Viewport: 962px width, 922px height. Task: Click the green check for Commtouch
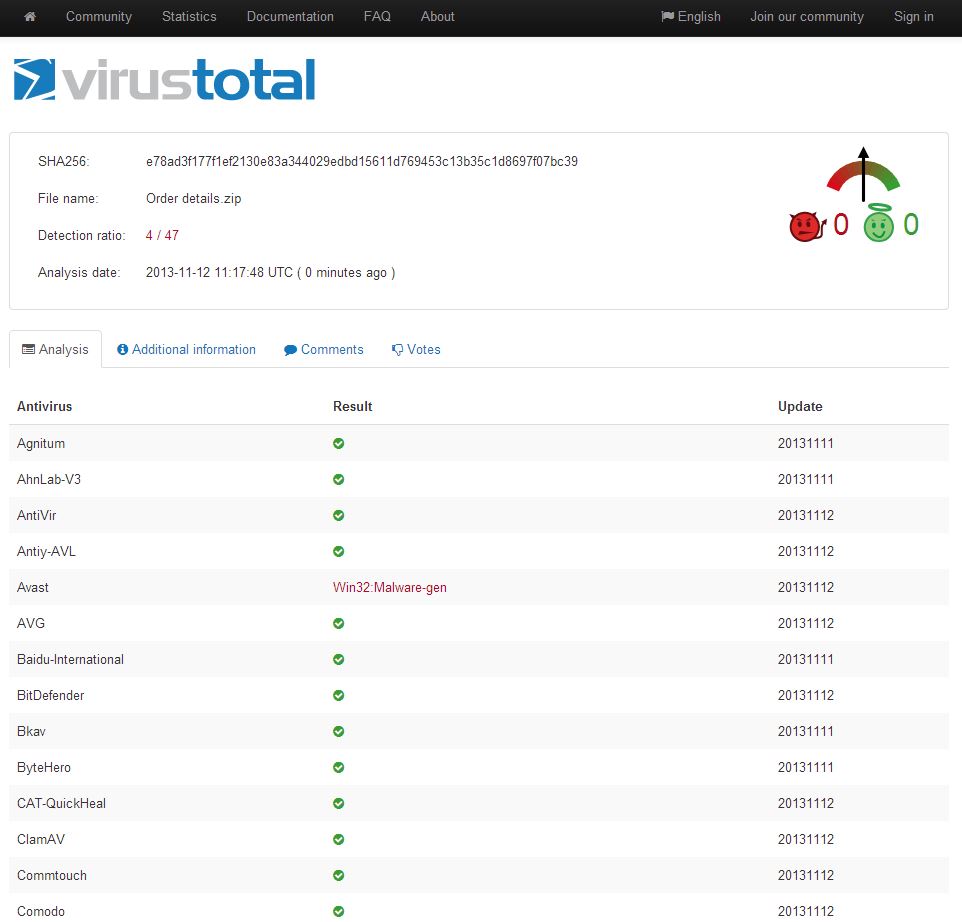pos(339,875)
